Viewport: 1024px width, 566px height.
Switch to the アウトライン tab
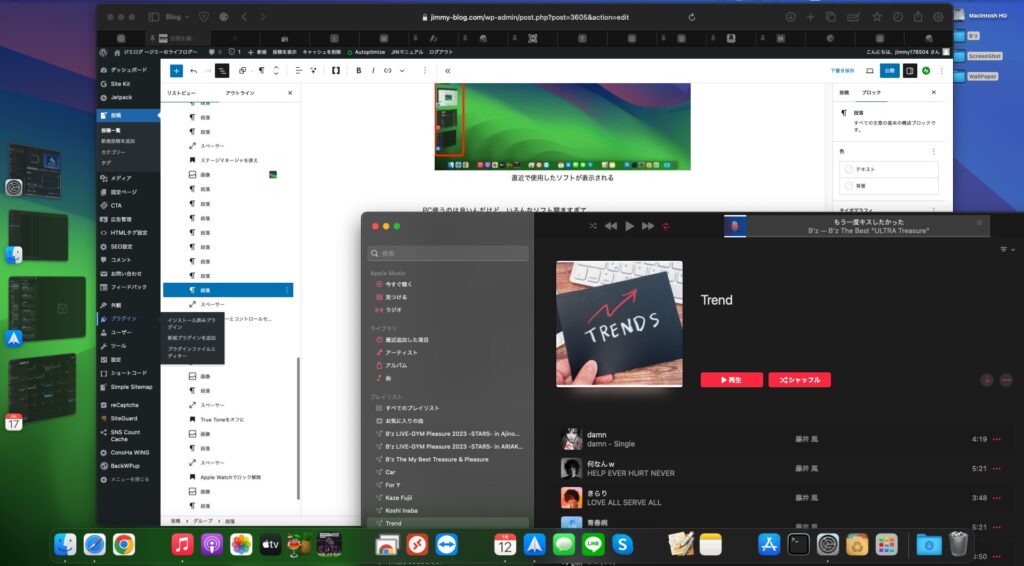pyautogui.click(x=240, y=93)
